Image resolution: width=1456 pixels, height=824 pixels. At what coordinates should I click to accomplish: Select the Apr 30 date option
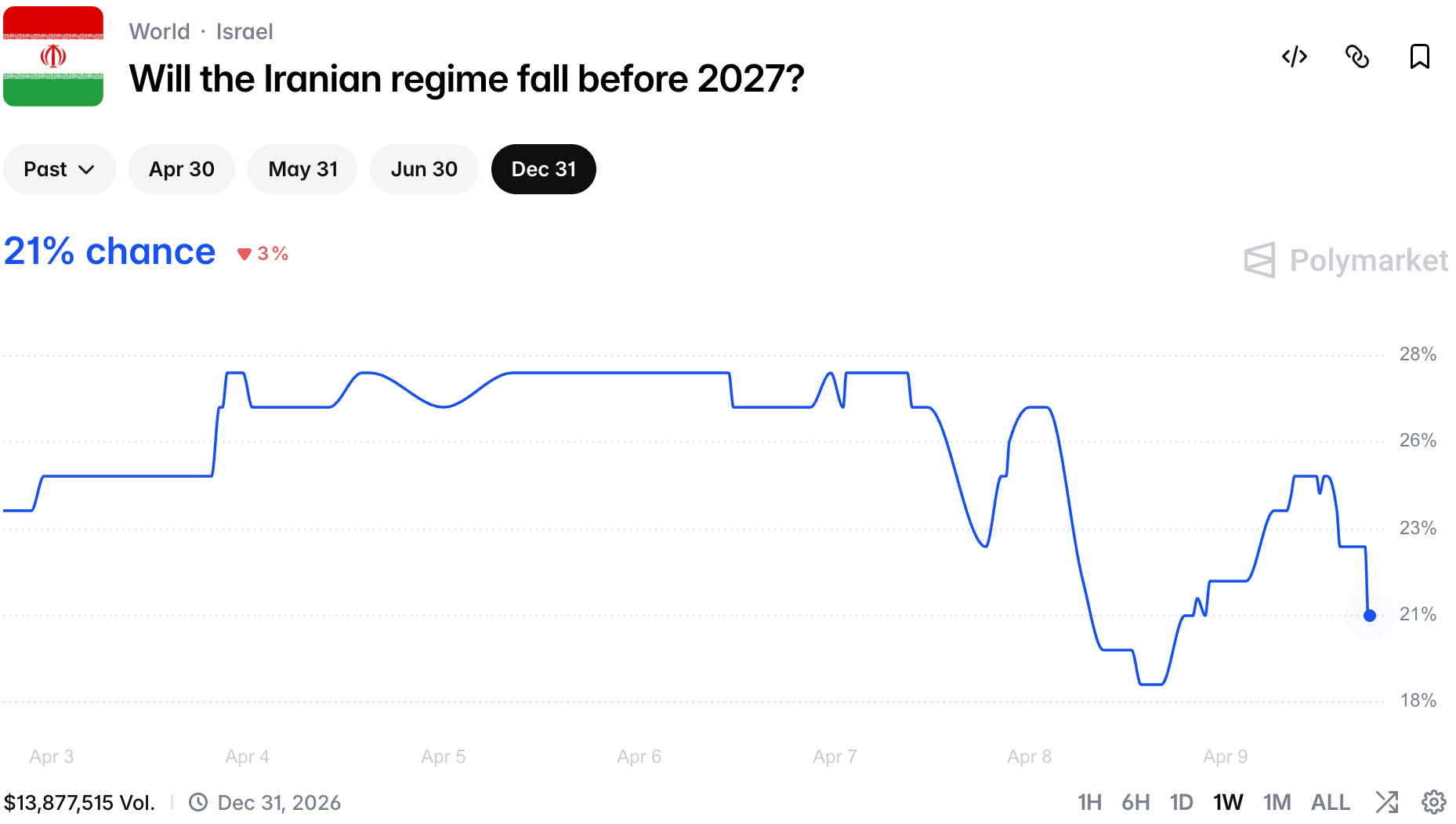[181, 169]
